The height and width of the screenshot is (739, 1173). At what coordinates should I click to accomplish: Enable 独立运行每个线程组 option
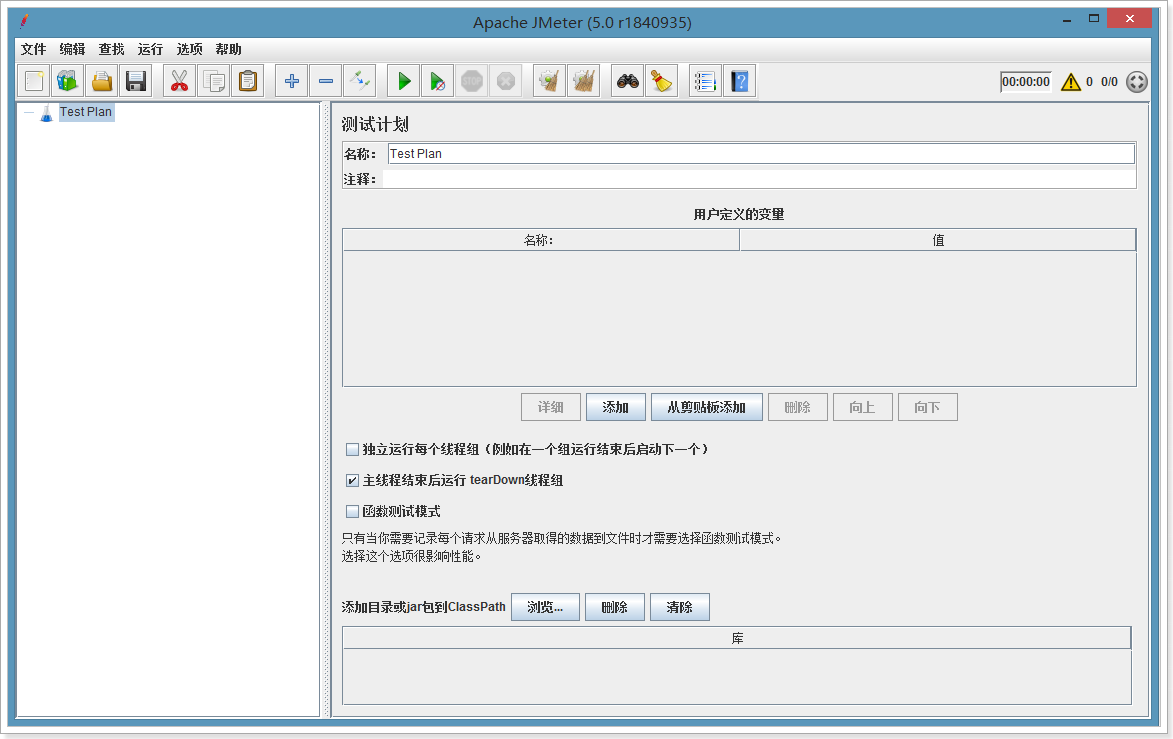[x=352, y=448]
